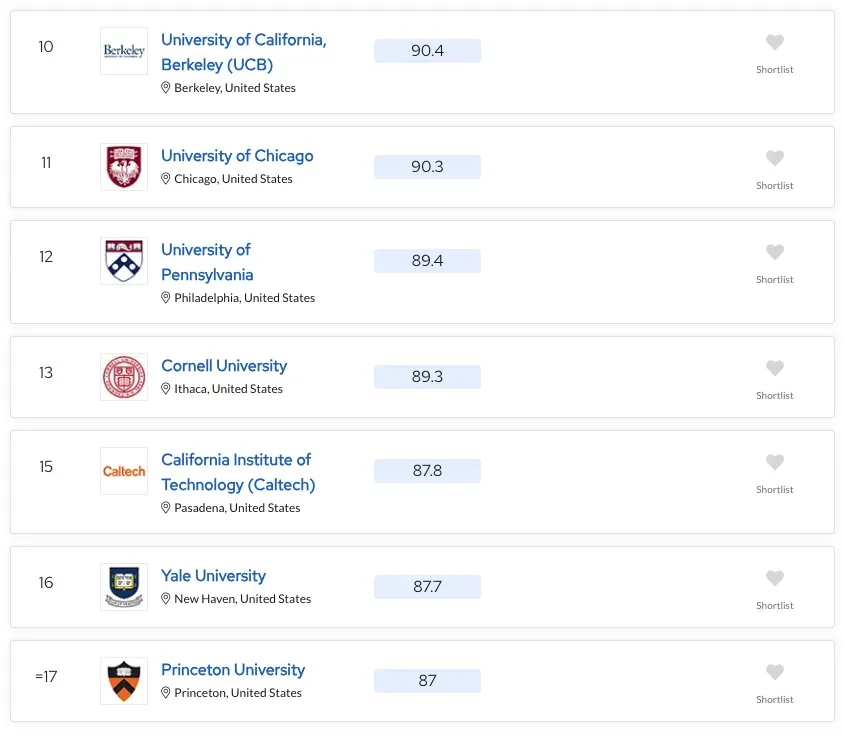Open the University of California, Berkeley link
This screenshot has height=734, width=844.
pyautogui.click(x=243, y=52)
